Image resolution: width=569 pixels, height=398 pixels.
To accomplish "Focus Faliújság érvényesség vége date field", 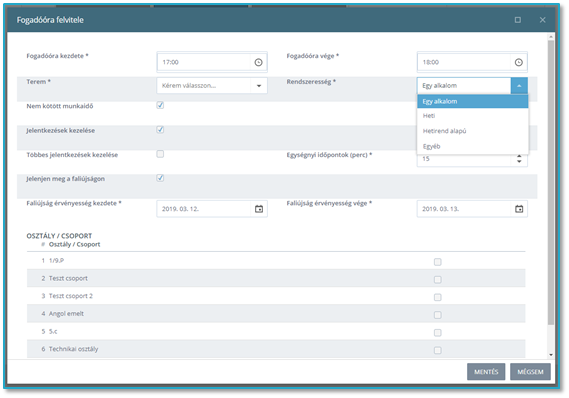I will [x=464, y=209].
